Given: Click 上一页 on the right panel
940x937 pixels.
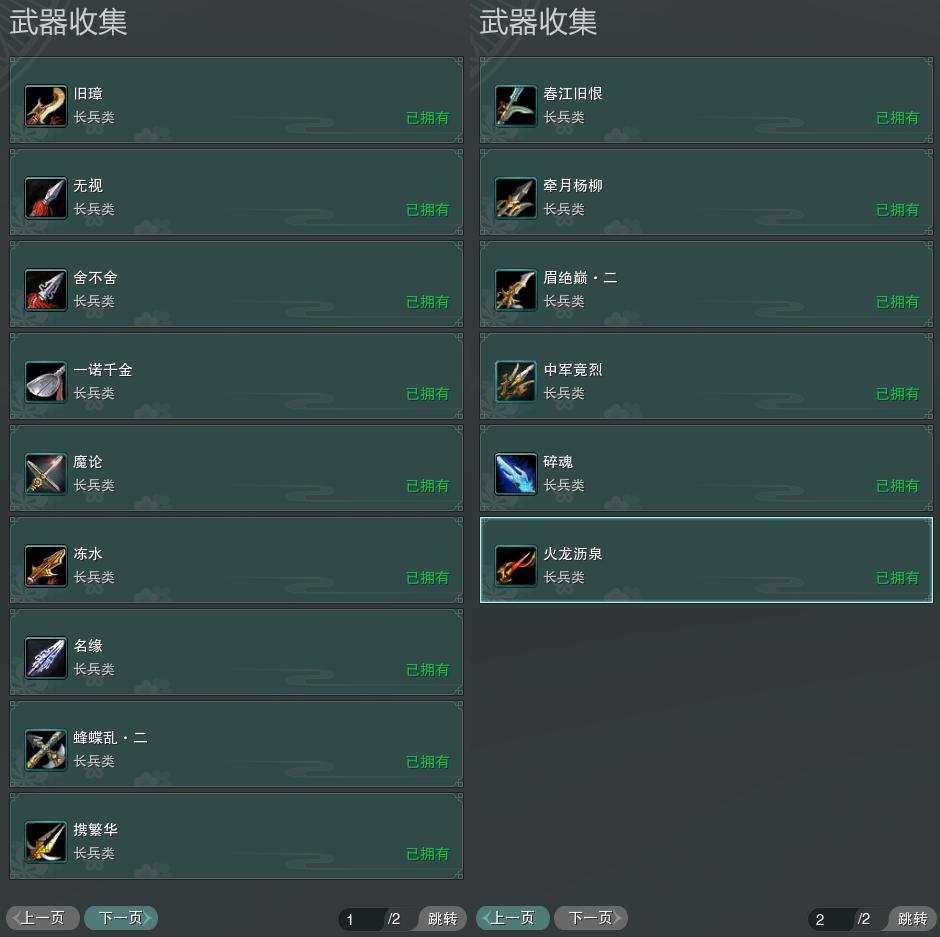Looking at the screenshot, I should [x=513, y=918].
